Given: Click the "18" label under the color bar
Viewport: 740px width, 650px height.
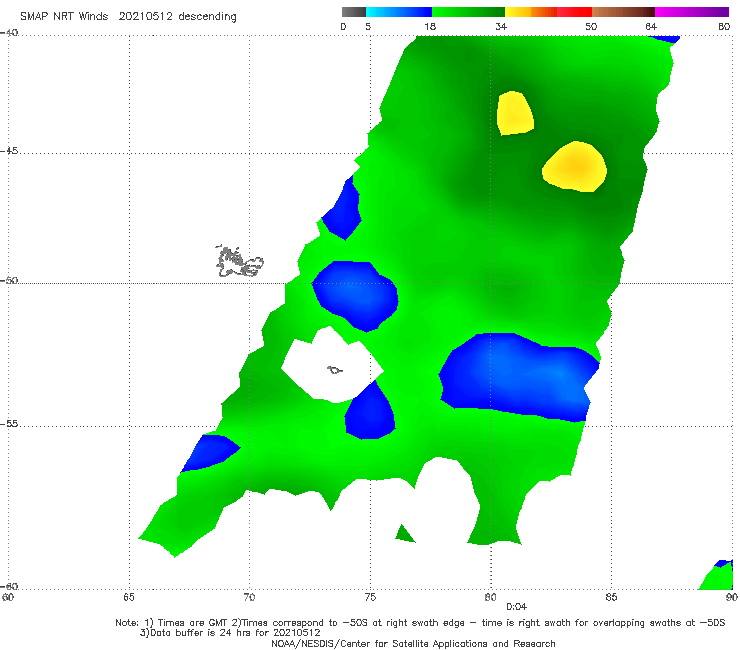Looking at the screenshot, I should [429, 26].
